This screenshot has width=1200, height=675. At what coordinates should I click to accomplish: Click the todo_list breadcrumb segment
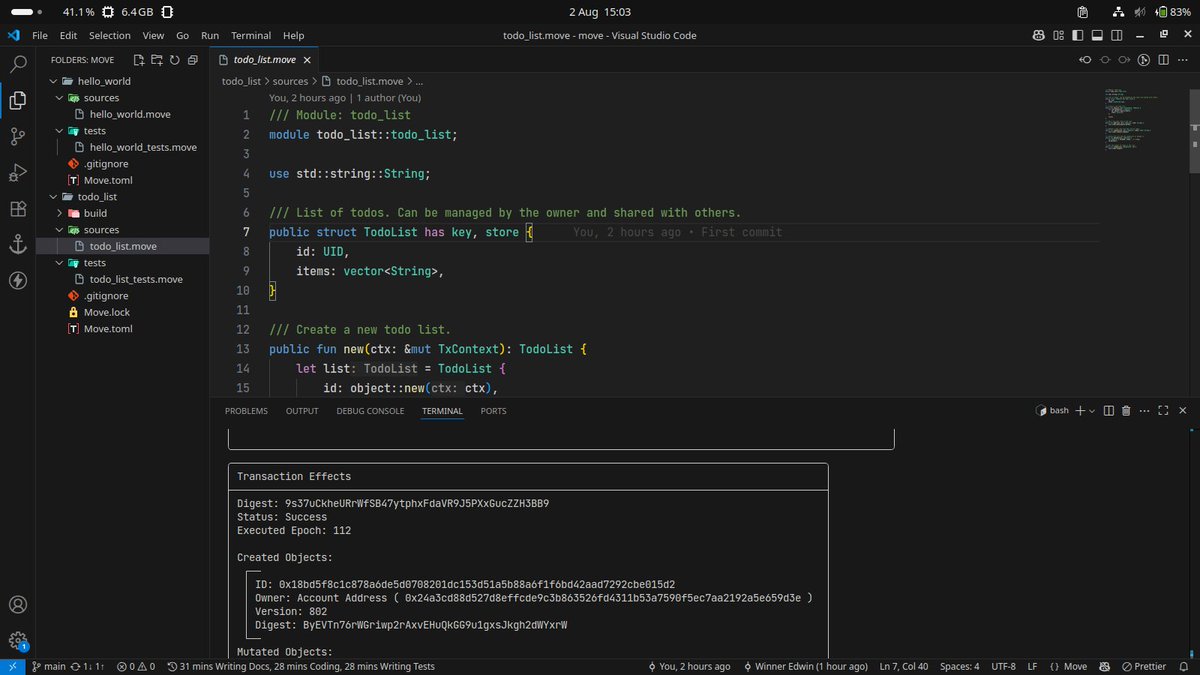241,81
